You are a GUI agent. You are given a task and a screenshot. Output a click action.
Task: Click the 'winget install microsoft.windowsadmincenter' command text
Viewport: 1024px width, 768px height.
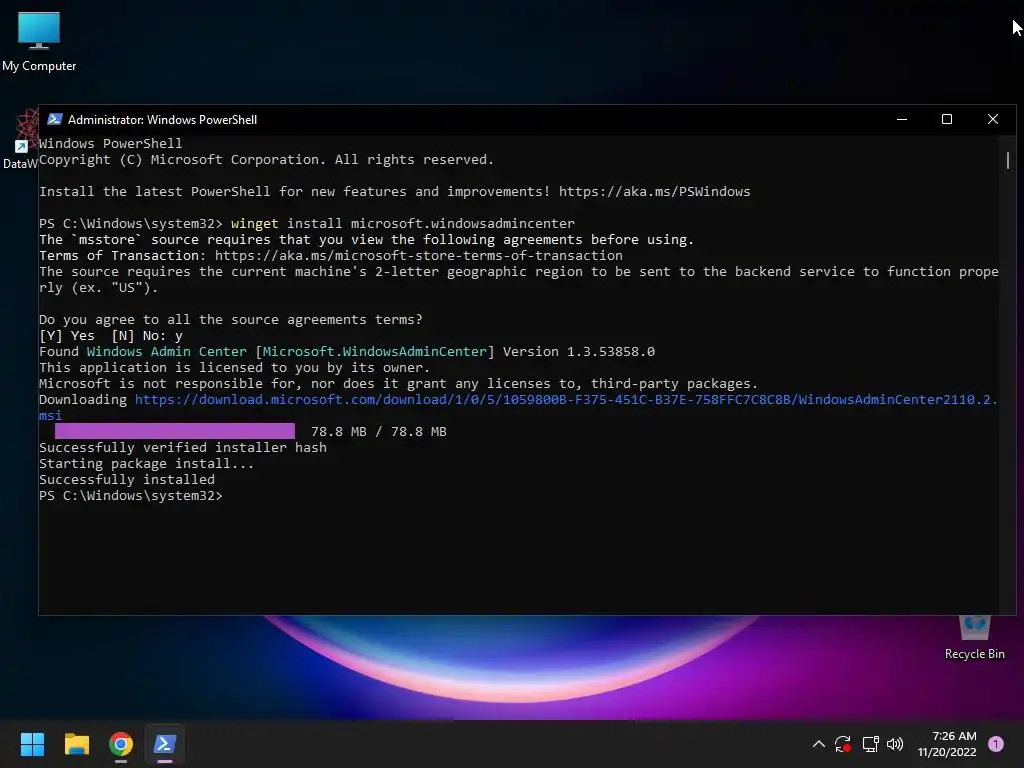(403, 224)
